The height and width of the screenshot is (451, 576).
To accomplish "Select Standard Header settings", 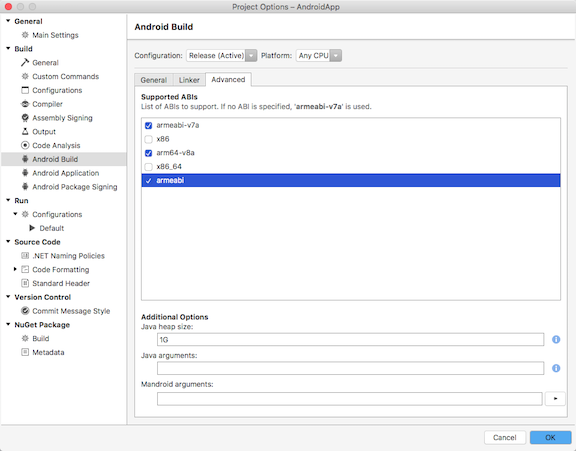I will (61, 283).
